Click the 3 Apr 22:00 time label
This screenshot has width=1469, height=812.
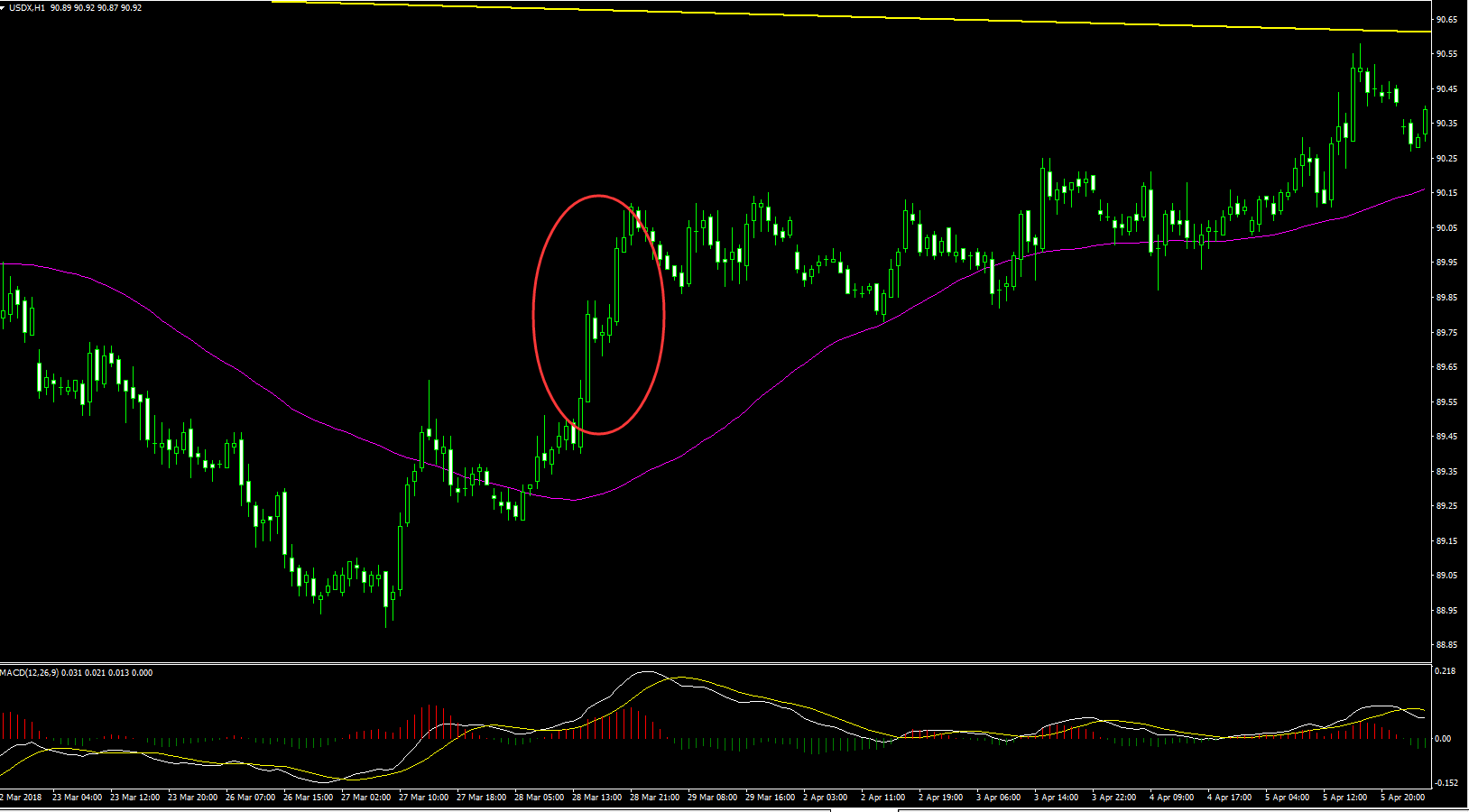point(1113,798)
